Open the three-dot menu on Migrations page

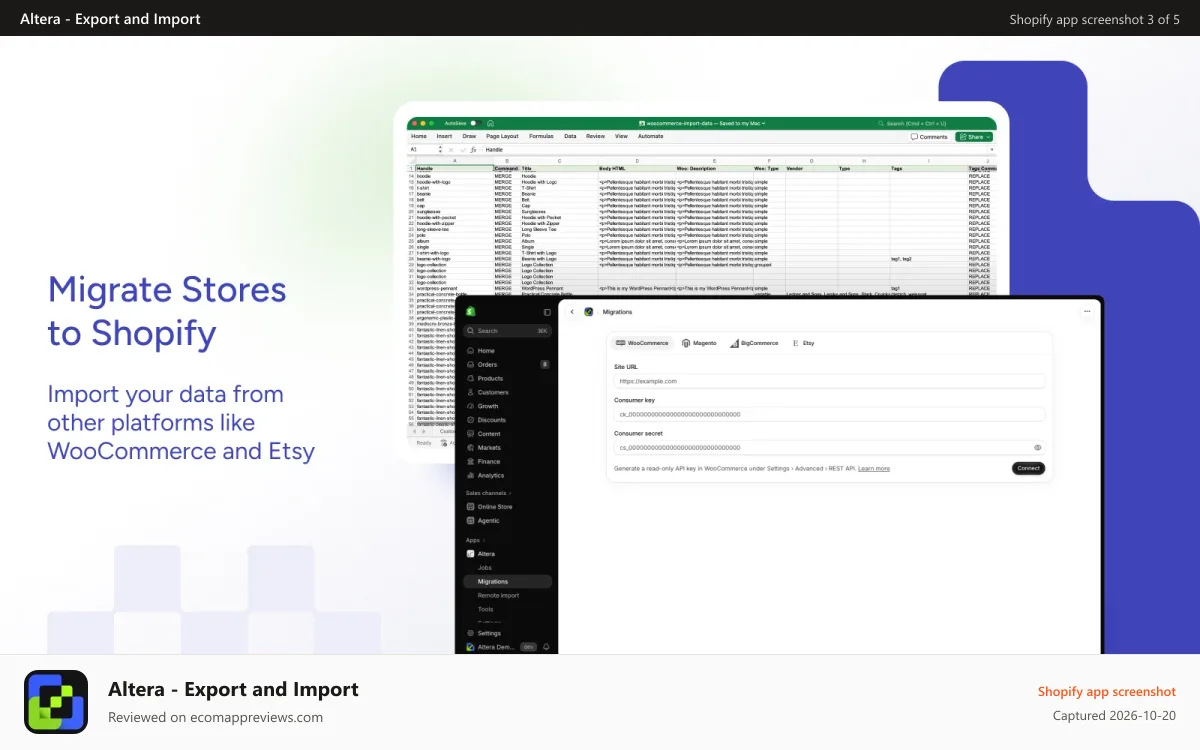(1087, 312)
